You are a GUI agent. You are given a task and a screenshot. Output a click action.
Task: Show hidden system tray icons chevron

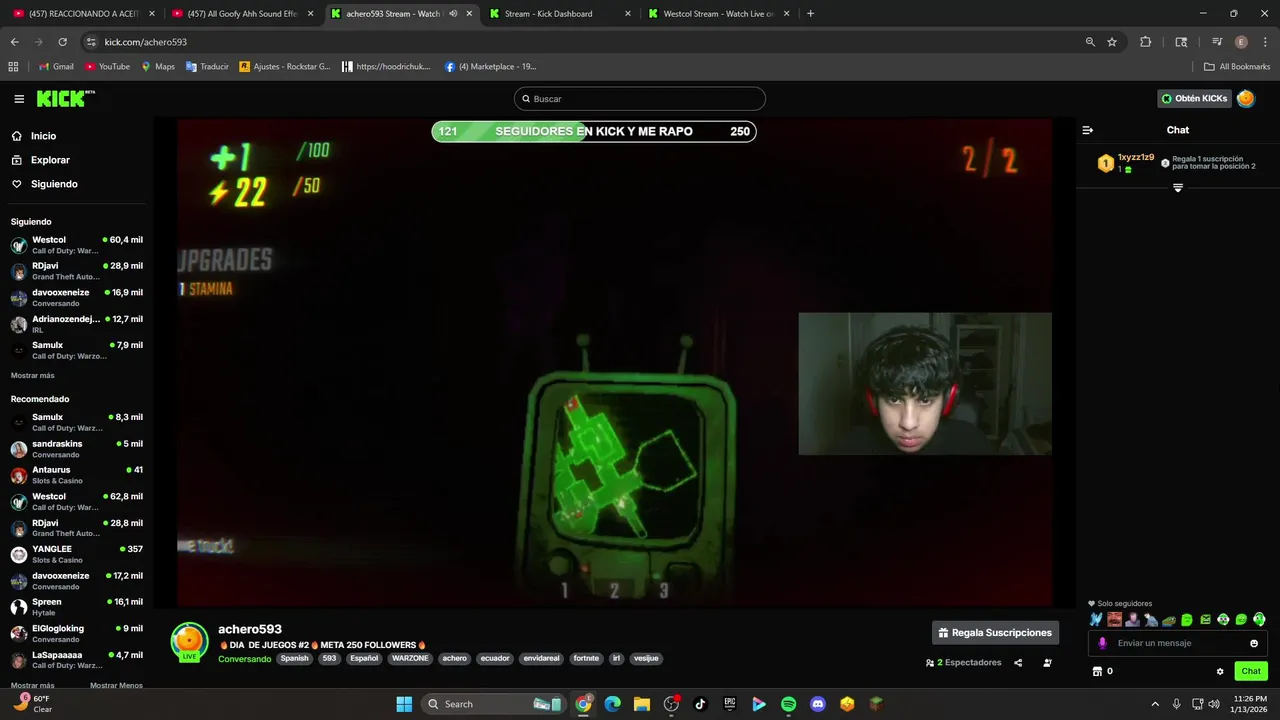point(1155,704)
